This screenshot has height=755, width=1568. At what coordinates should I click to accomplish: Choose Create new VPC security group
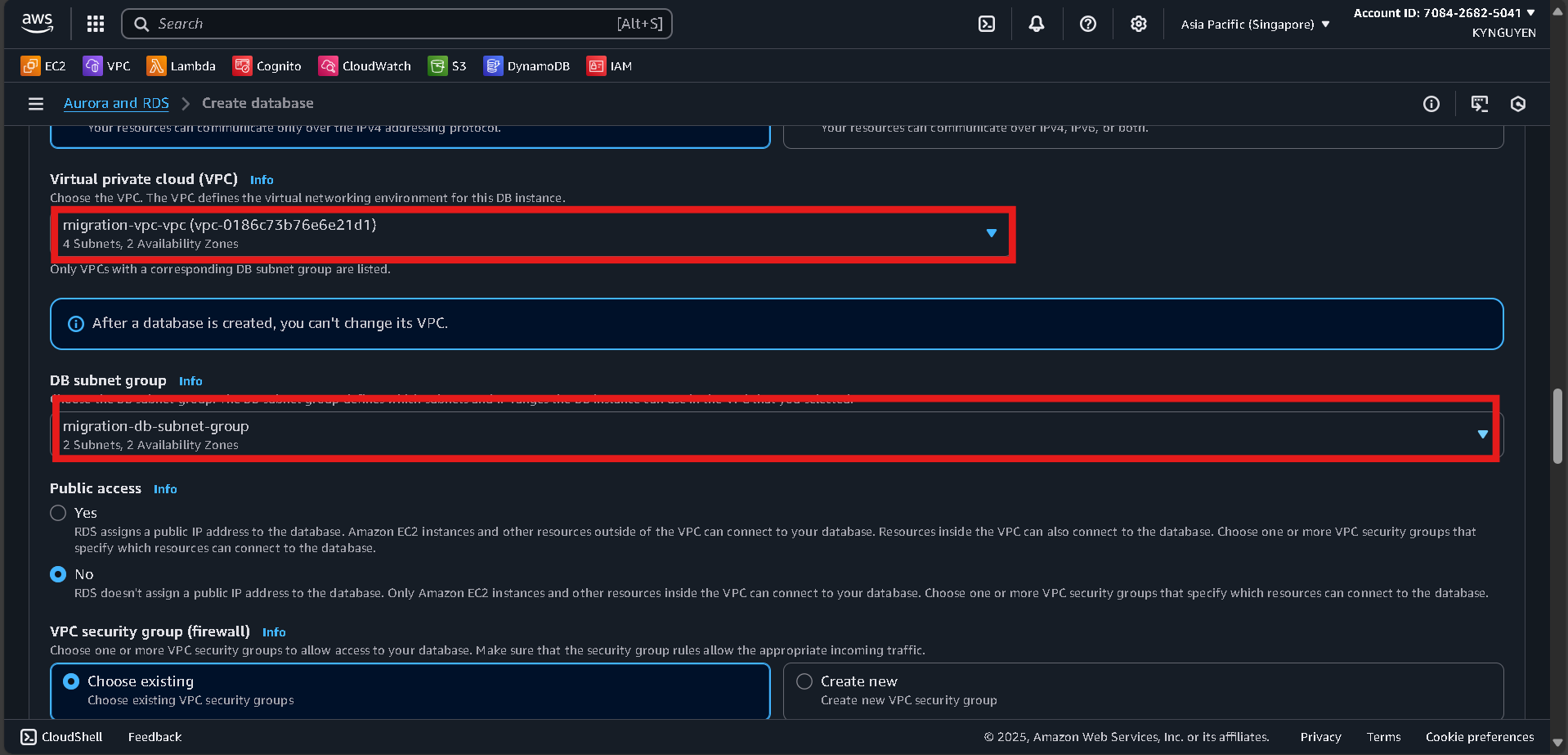(804, 681)
